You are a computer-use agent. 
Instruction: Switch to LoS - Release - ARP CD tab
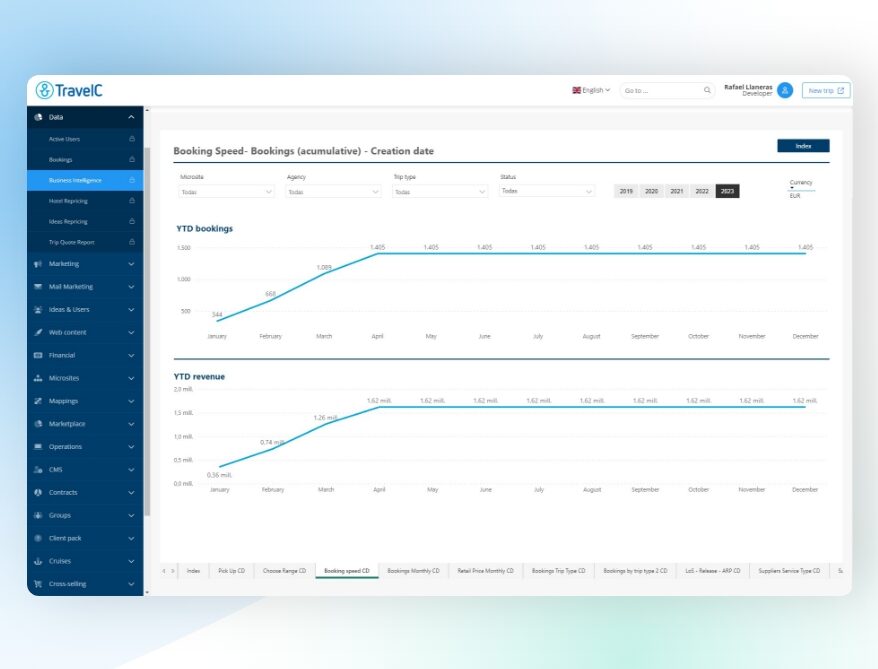713,571
